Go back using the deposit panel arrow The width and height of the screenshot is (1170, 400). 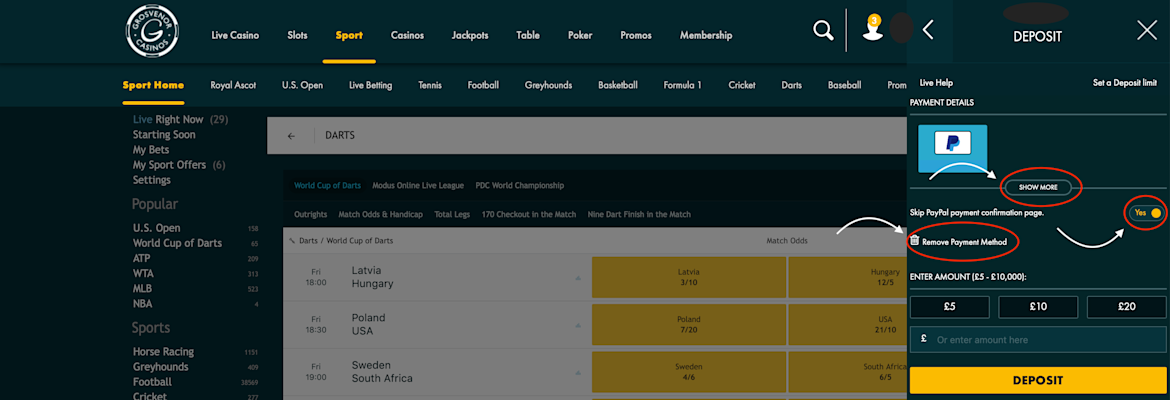pos(928,30)
